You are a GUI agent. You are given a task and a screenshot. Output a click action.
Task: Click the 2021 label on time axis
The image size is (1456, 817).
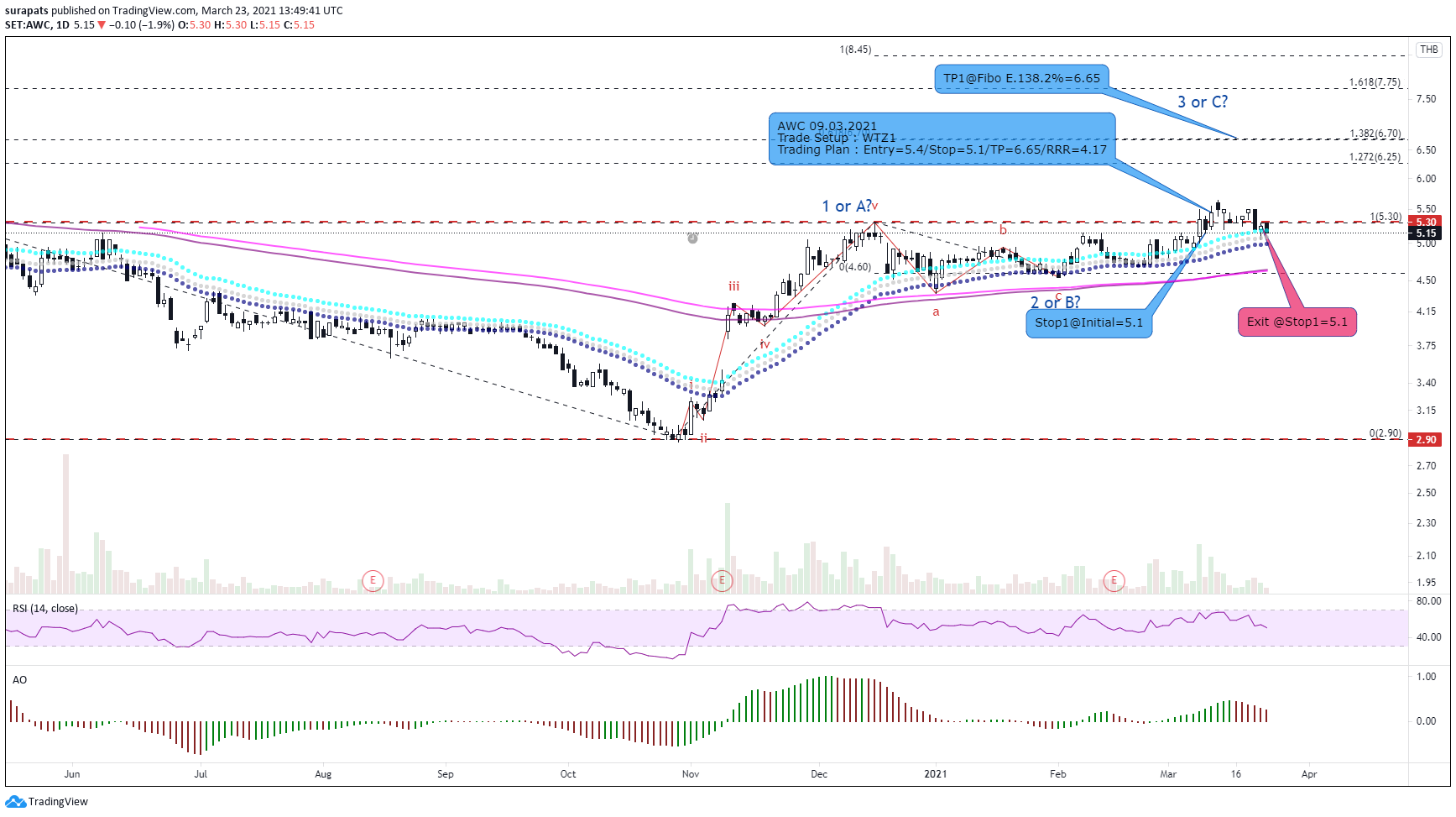(x=935, y=774)
